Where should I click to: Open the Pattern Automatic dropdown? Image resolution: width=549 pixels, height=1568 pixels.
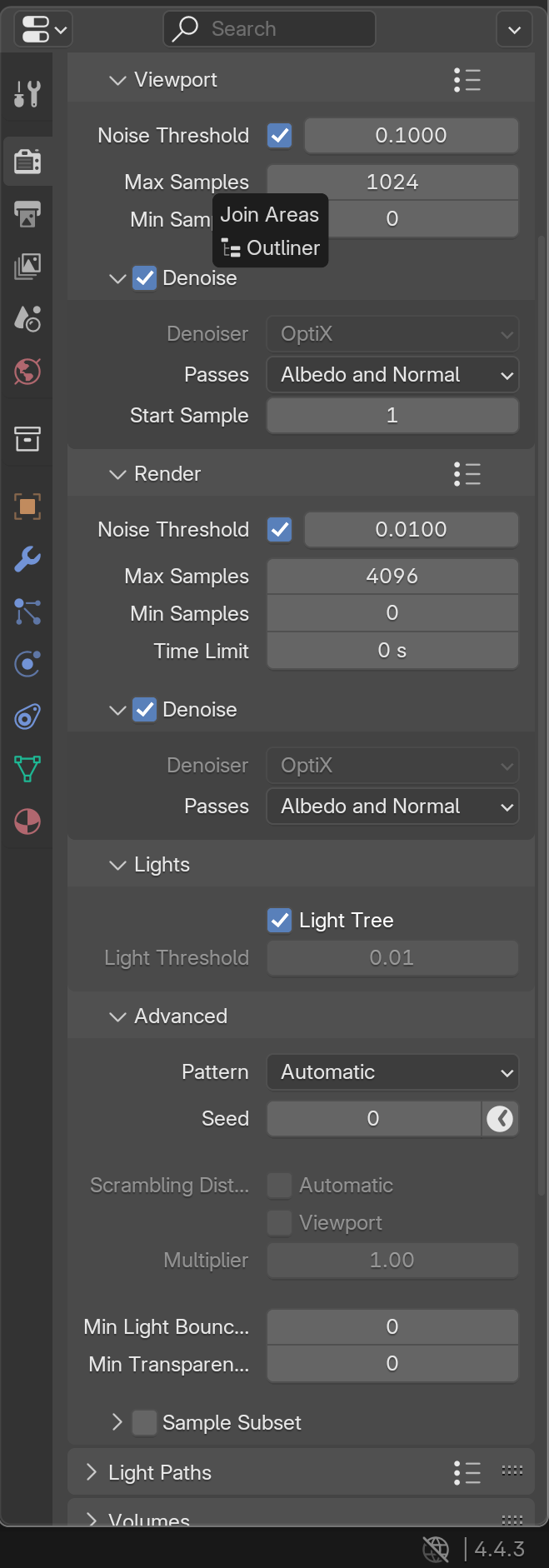[392, 1072]
